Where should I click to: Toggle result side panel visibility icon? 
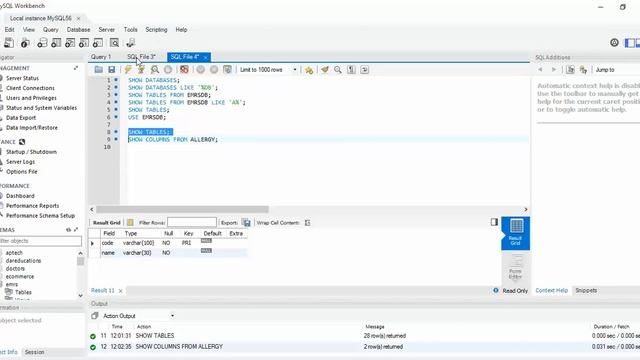(494, 222)
